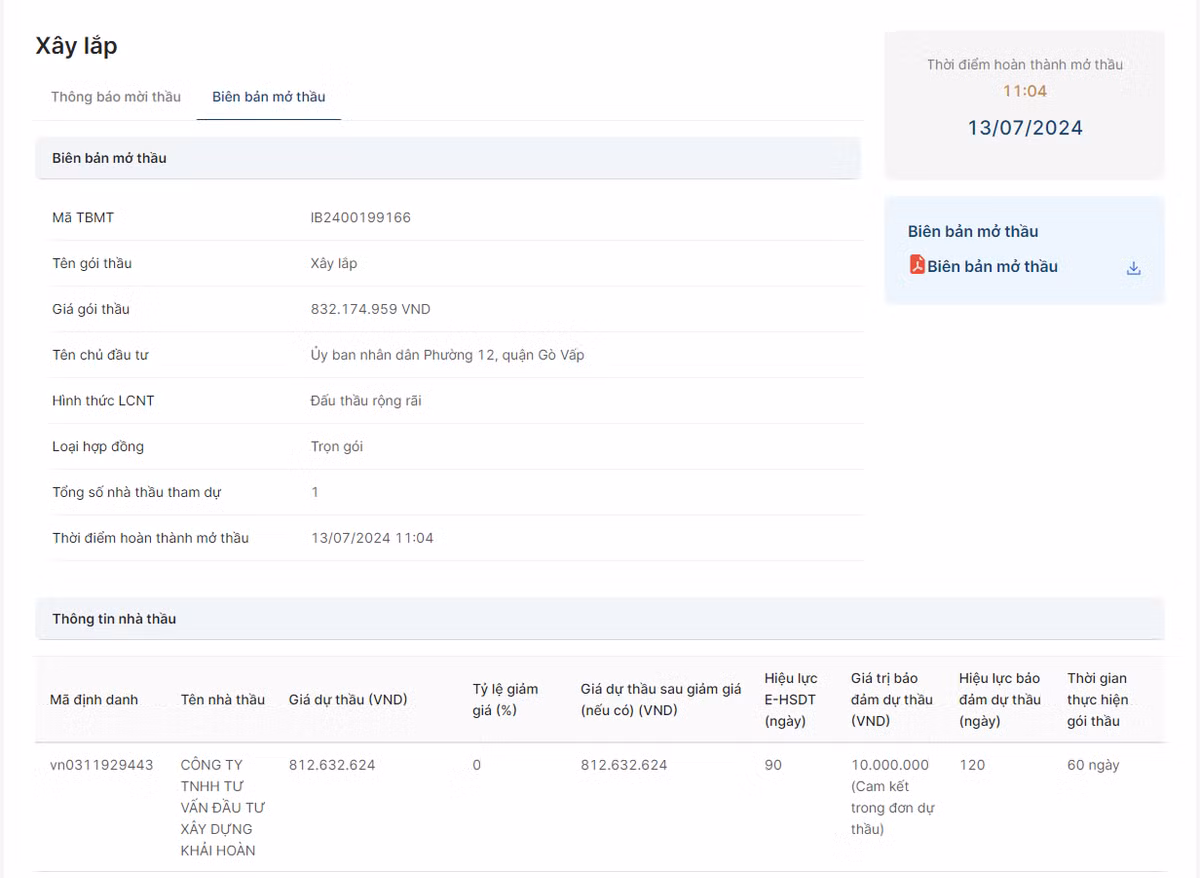Click the Hiệu lực E-HSDT (ngày) column header

tap(790, 699)
